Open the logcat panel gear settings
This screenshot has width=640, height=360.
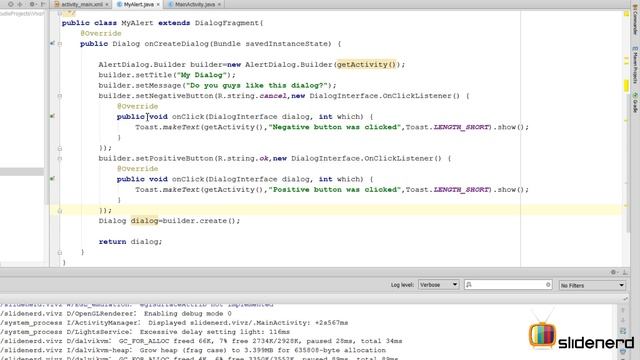pyautogui.click(x=613, y=272)
